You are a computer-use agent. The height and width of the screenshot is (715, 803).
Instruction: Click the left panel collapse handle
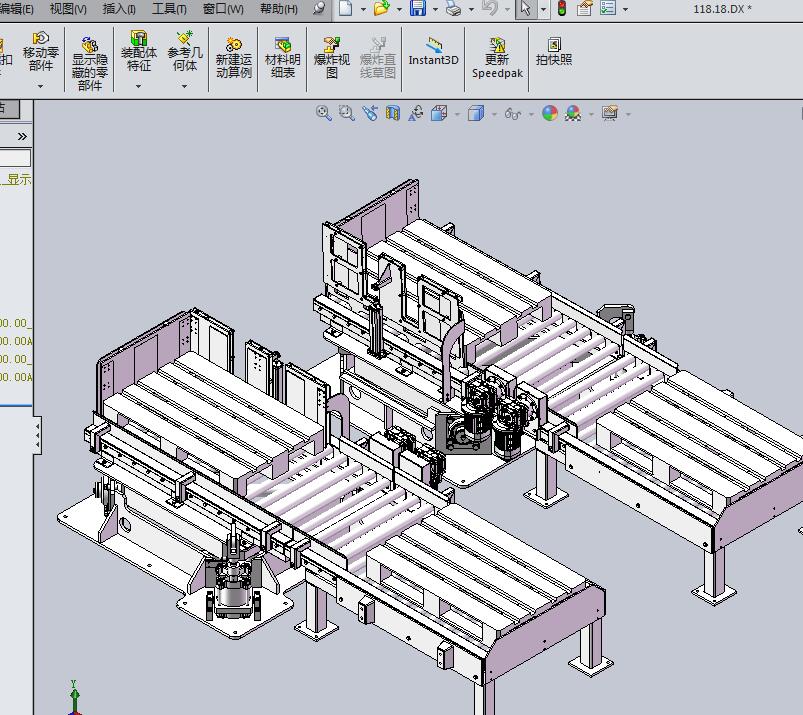tap(37, 435)
